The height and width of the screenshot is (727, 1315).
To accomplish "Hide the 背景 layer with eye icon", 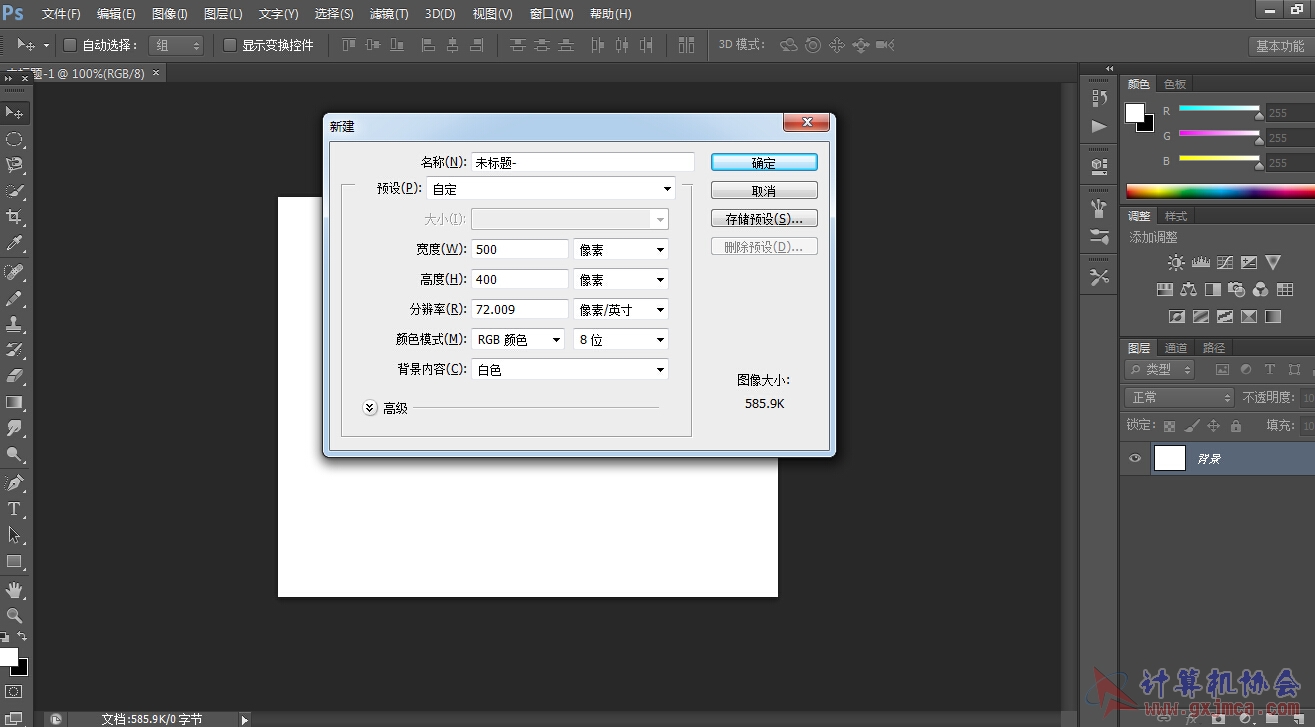I will (x=1135, y=459).
